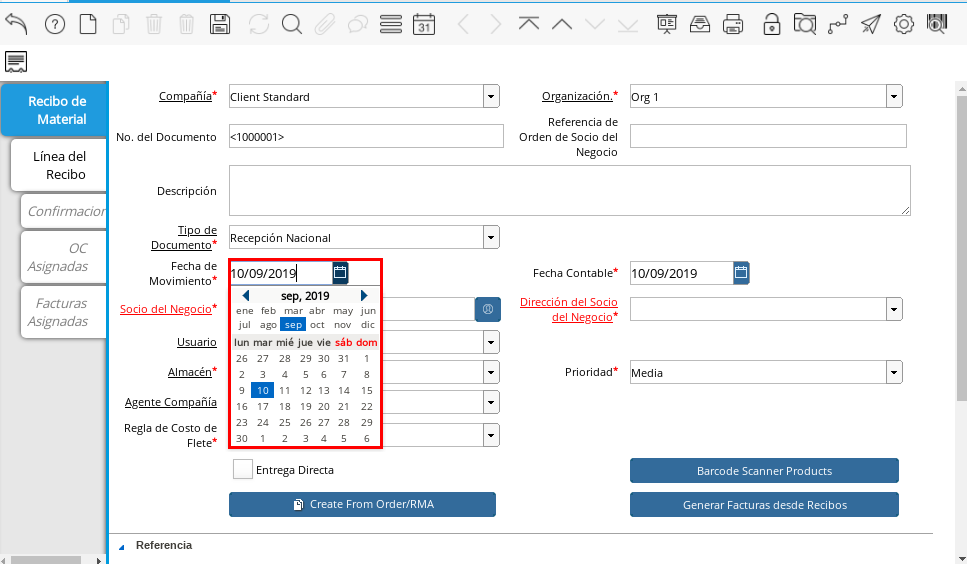The height and width of the screenshot is (564, 967).
Task: Open the OC Asignadas tab
Action: (x=64, y=257)
